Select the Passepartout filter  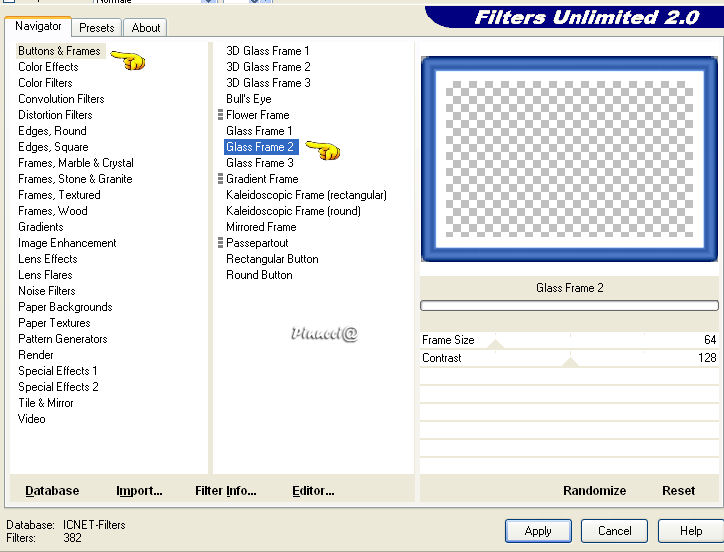257,243
